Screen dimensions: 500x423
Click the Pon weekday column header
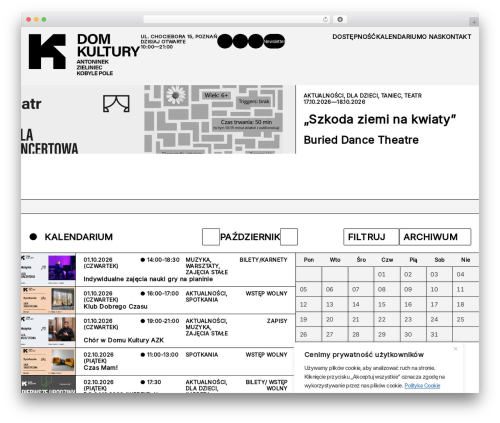click(309, 260)
